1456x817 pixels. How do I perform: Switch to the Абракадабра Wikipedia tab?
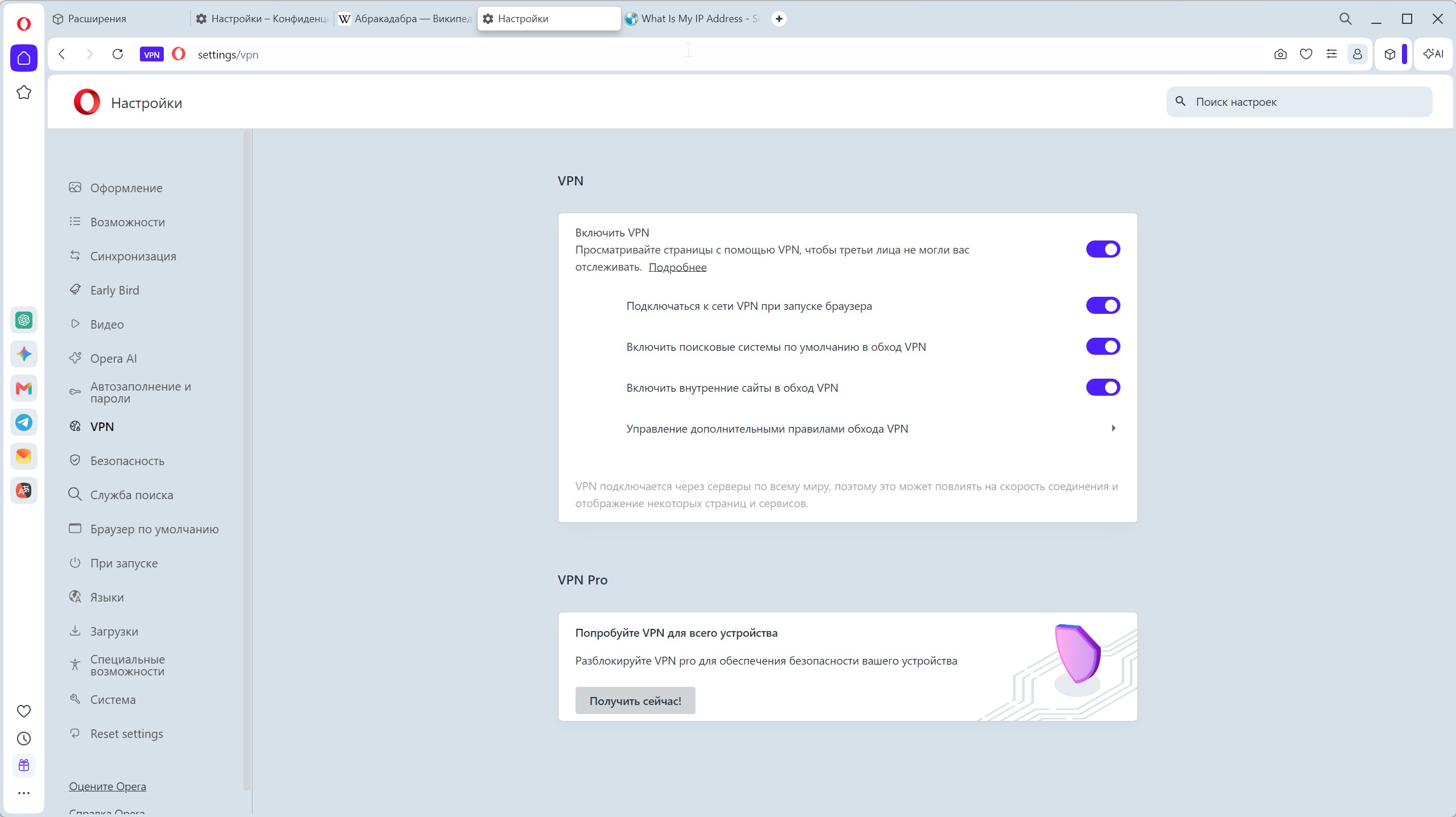pyautogui.click(x=406, y=19)
